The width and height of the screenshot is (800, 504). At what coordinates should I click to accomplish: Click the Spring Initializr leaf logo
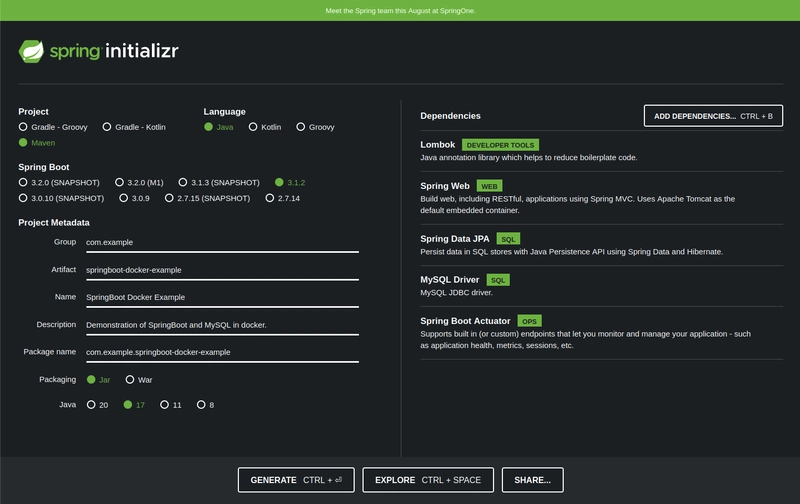(31, 51)
